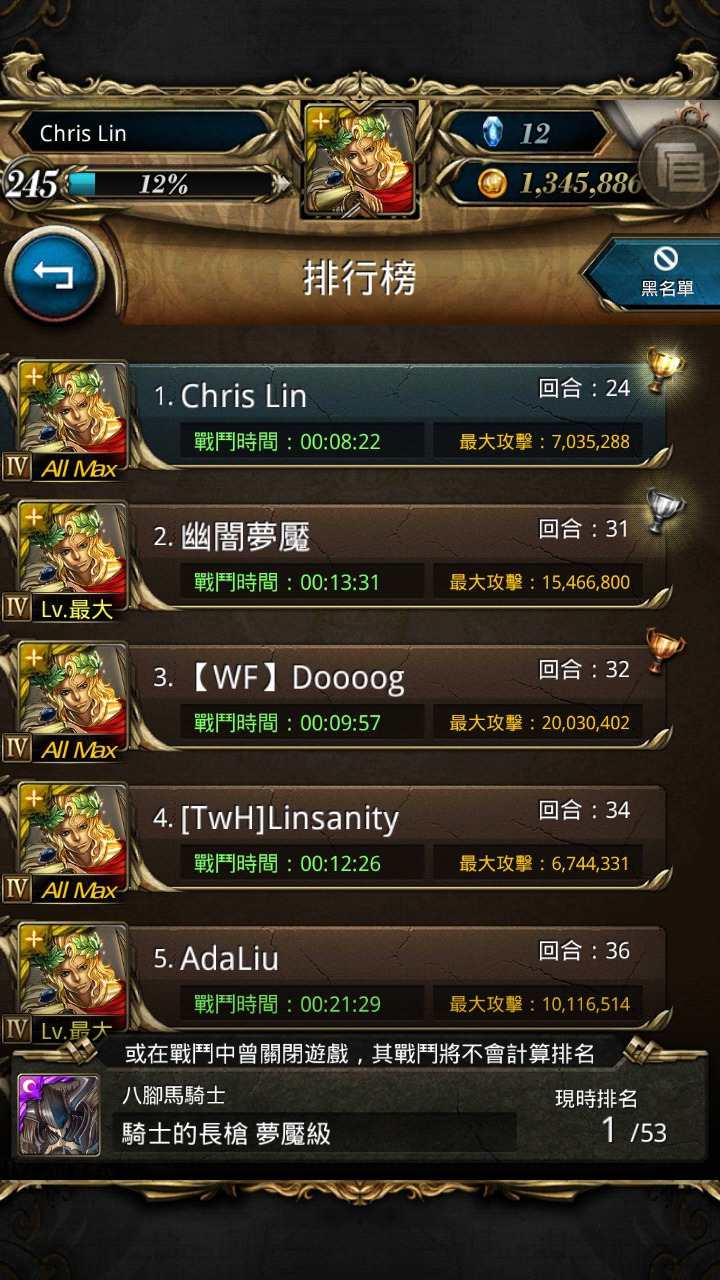This screenshot has width=720, height=1280.
Task: Tap the 八腳馬騎士 stage boss icon
Action: point(59,1115)
